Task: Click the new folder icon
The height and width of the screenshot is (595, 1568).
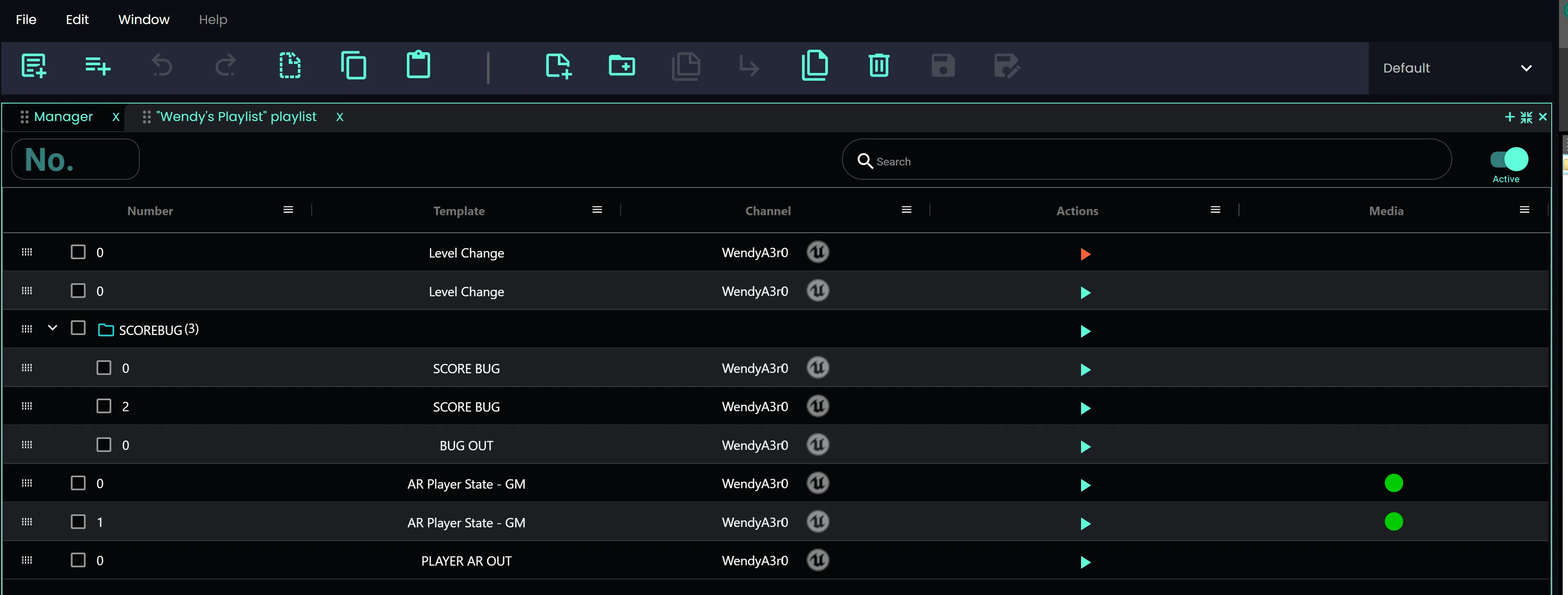Action: click(621, 66)
